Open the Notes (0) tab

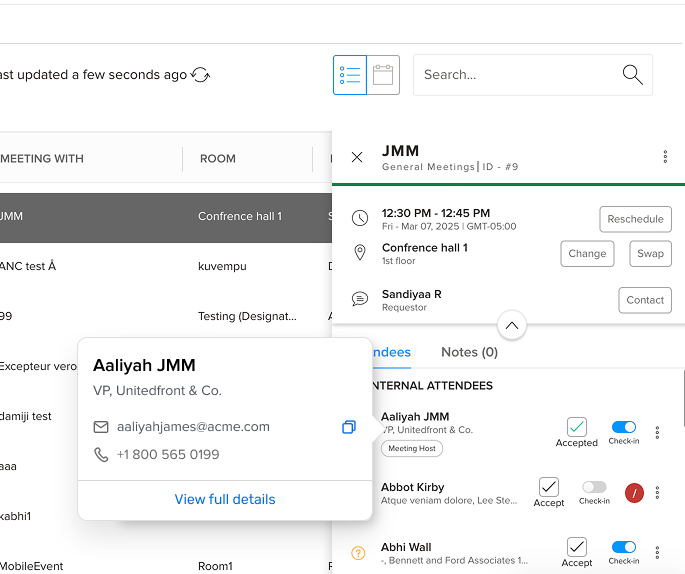[469, 352]
